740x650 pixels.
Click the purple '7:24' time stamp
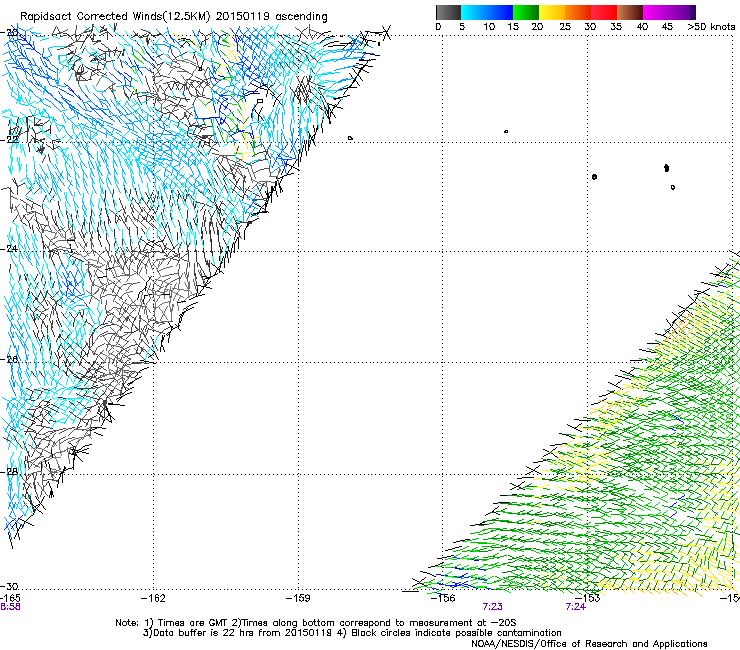tap(575, 607)
